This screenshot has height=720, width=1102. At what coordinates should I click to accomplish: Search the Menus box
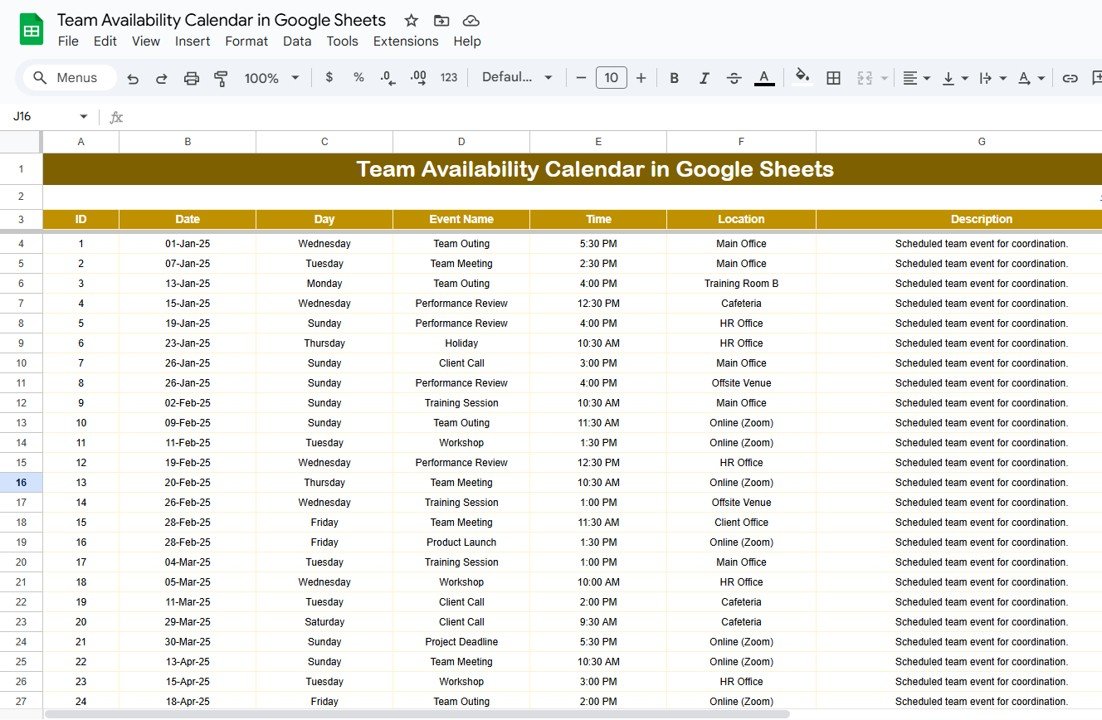(70, 77)
